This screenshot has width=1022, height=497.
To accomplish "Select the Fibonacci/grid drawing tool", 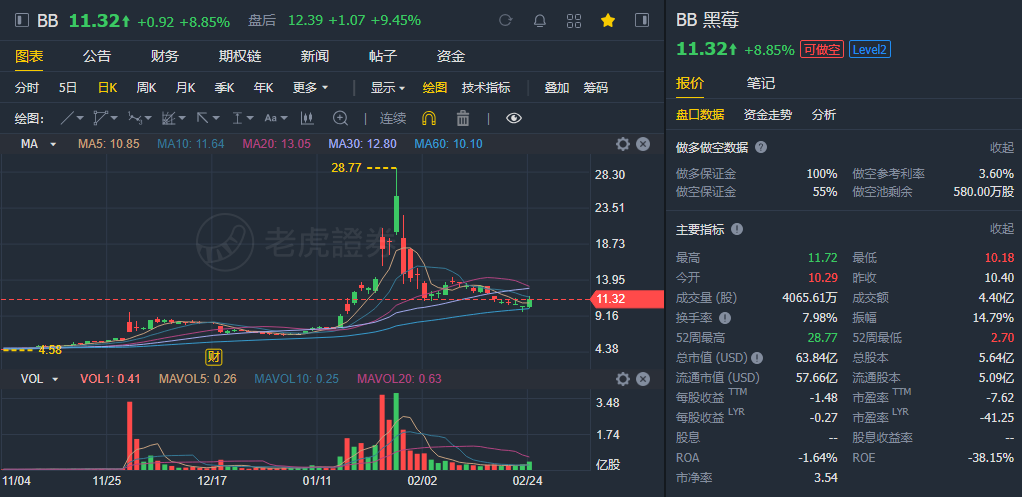I will 168,118.
